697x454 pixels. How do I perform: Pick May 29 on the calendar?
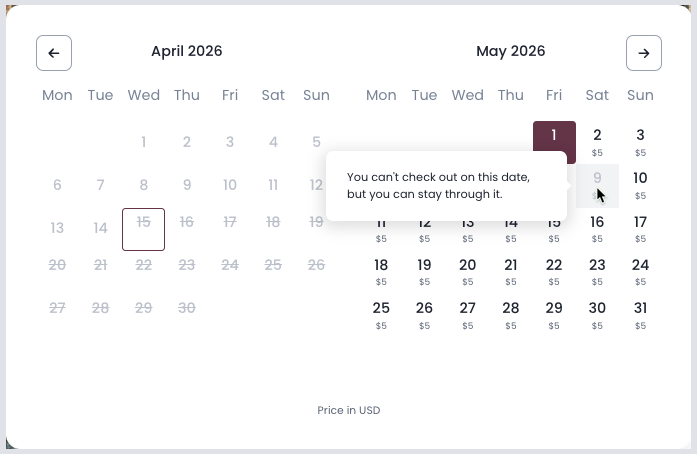[554, 315]
